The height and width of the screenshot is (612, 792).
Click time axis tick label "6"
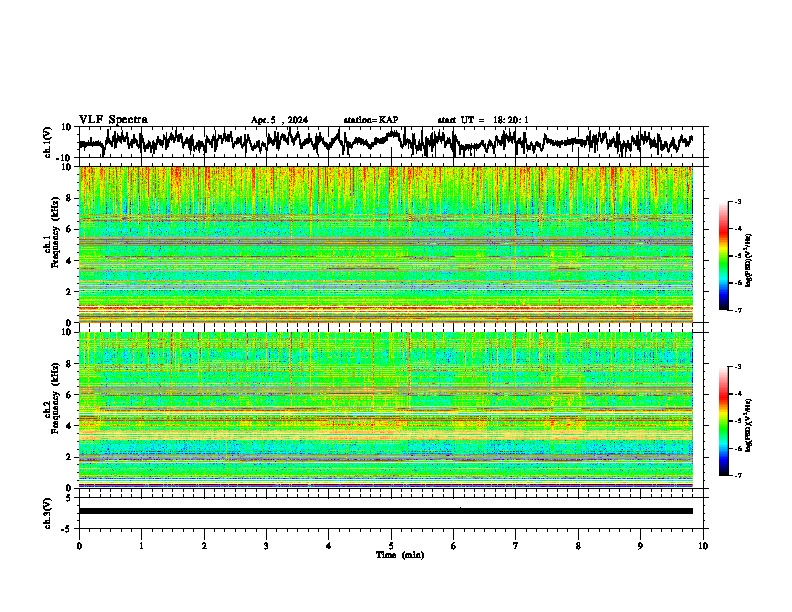(x=454, y=546)
